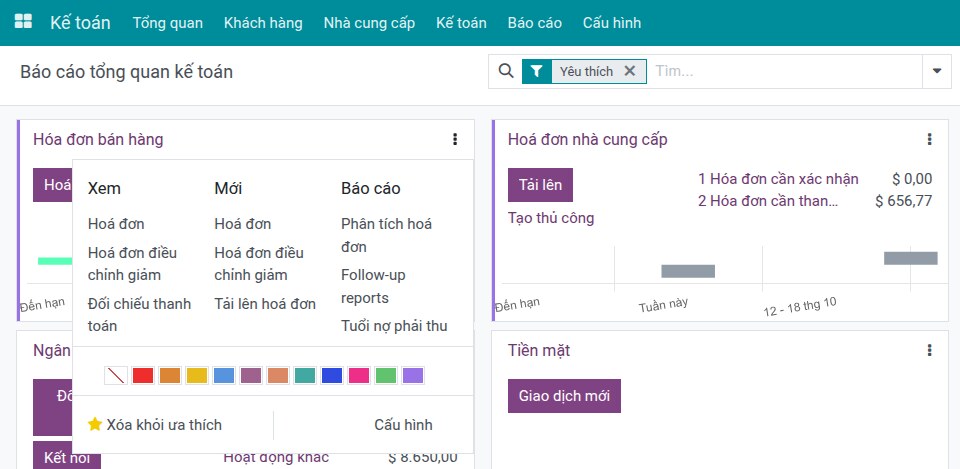960x469 pixels.
Task: Create new Hoá đơn under Mới
Action: pyautogui.click(x=242, y=224)
